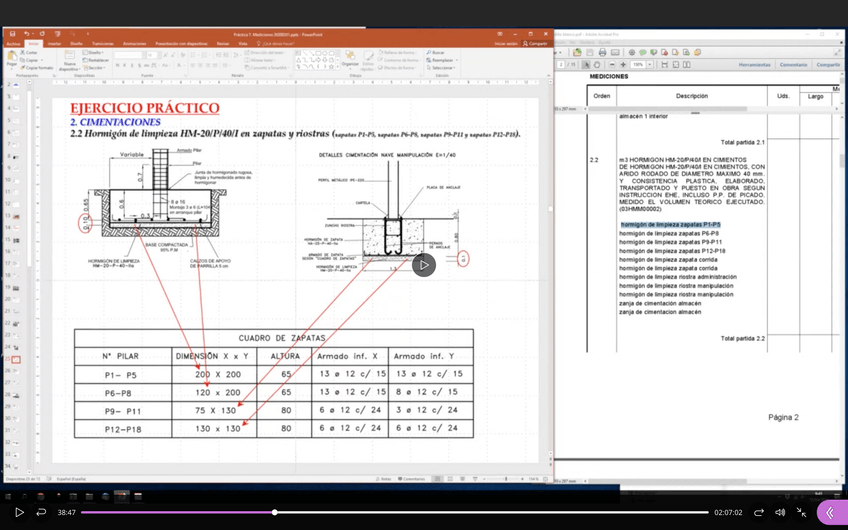This screenshot has height=530, width=848.
Task: Click the rewind icon beside the play button
Action: [x=41, y=512]
